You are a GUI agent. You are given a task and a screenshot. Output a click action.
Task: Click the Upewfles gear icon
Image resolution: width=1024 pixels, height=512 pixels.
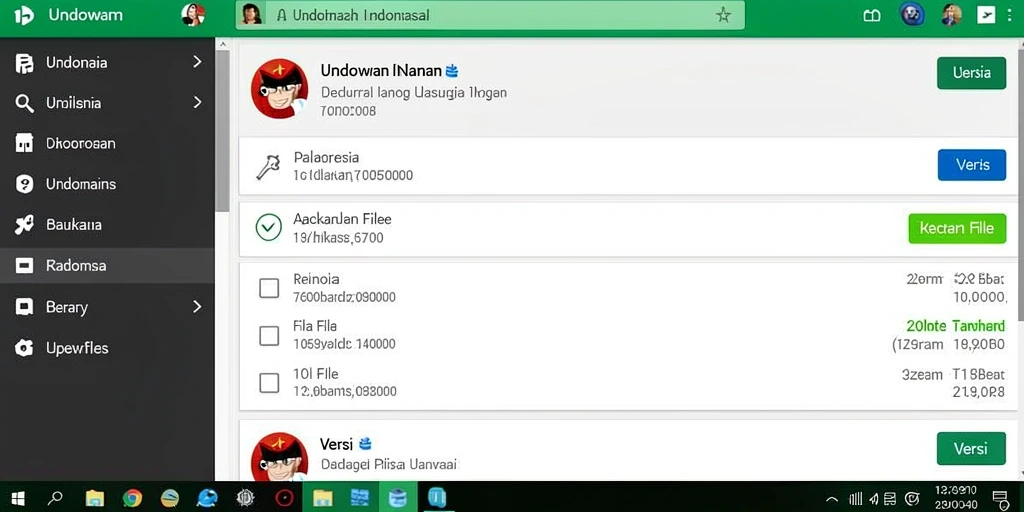click(24, 348)
